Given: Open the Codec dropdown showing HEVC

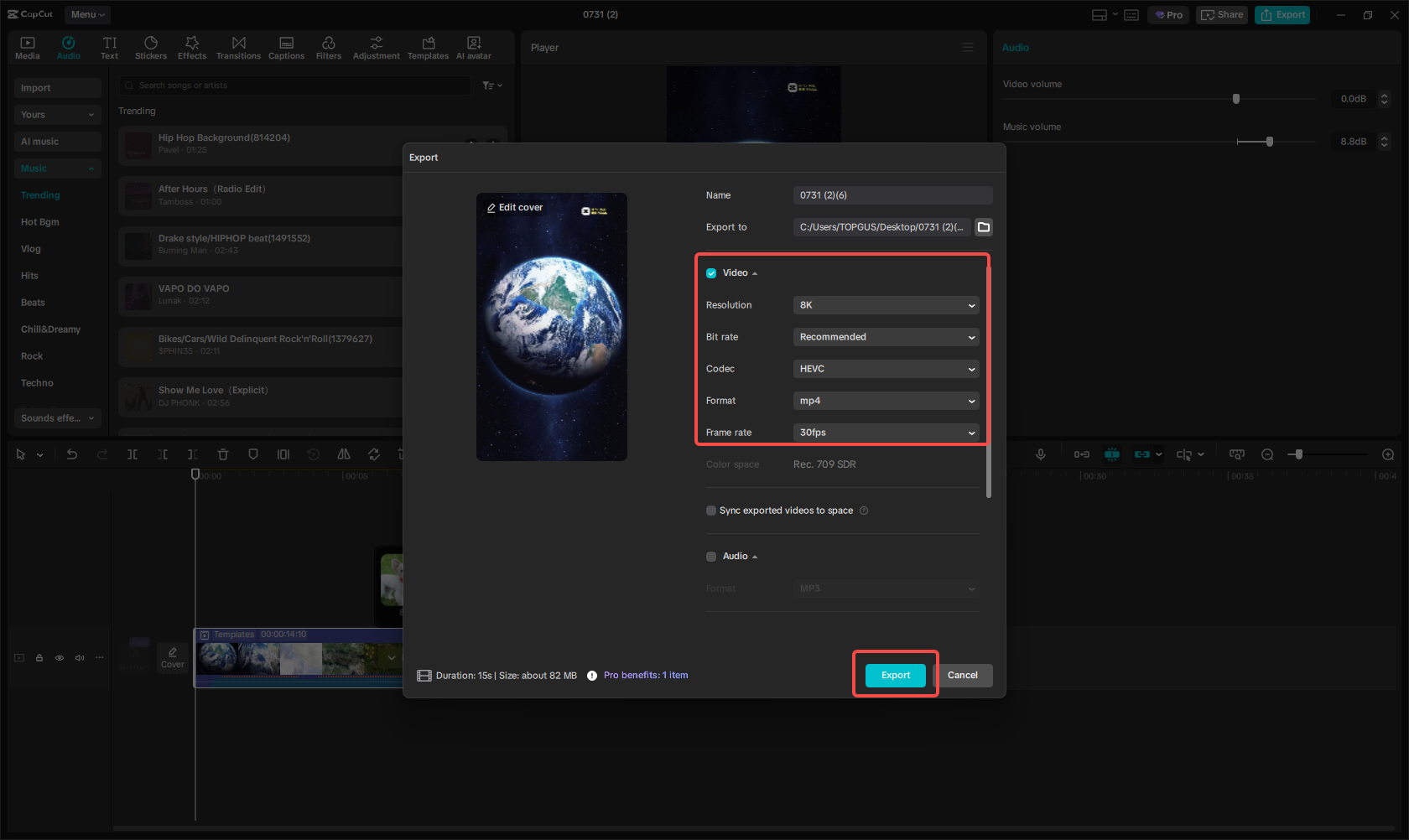Looking at the screenshot, I should (x=886, y=369).
